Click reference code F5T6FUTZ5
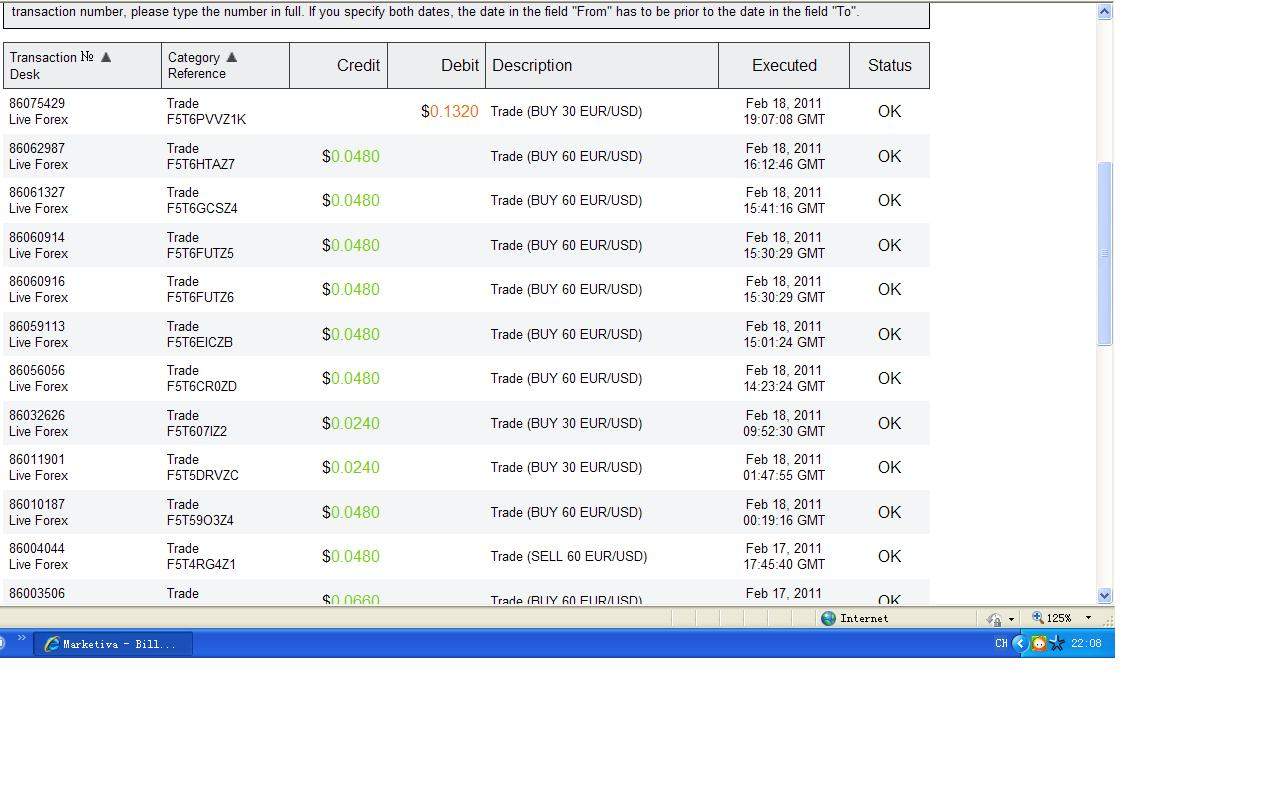1280x800 pixels. [200, 253]
